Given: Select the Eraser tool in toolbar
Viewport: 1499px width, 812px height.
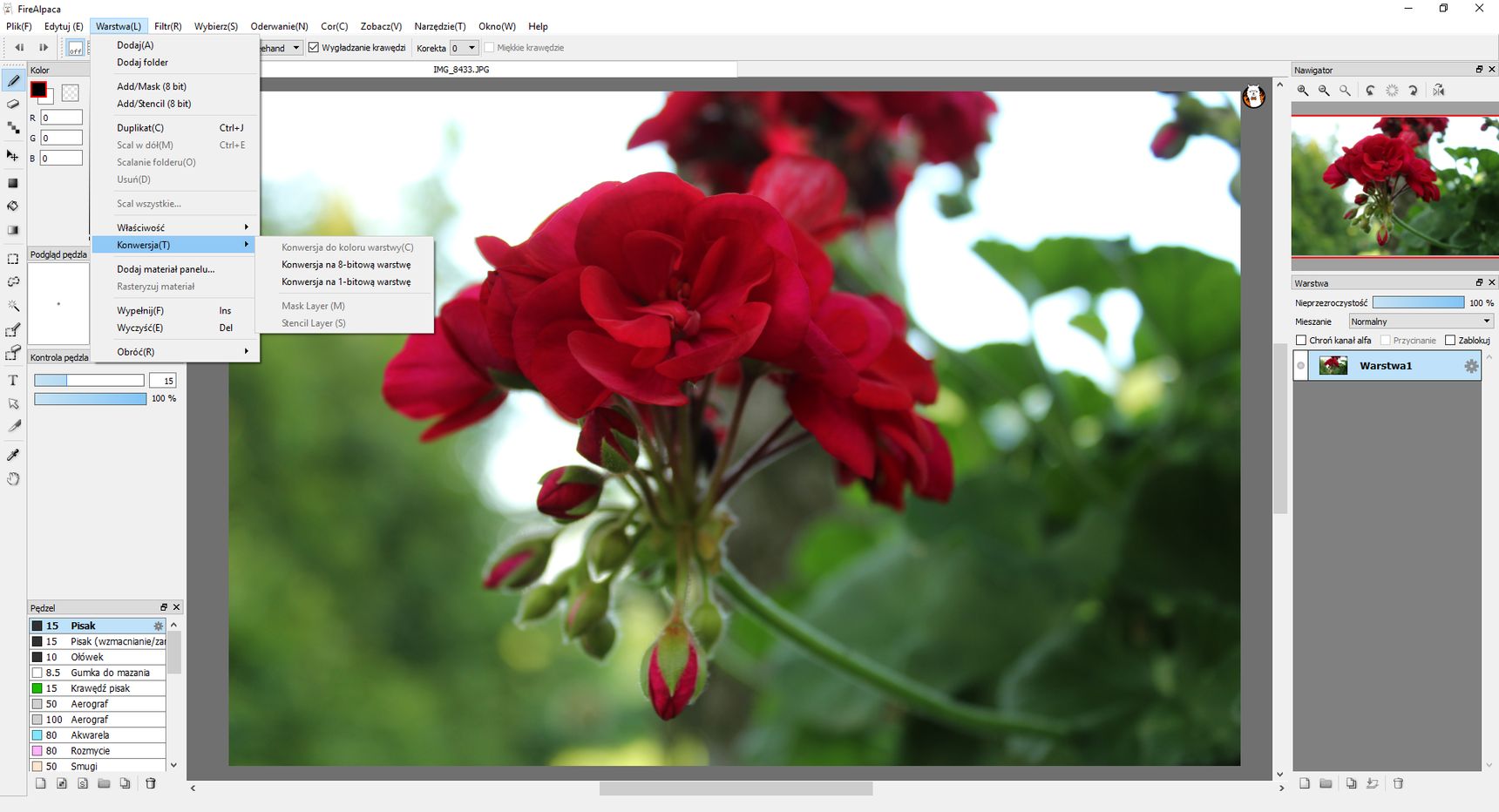Looking at the screenshot, I should [x=13, y=104].
